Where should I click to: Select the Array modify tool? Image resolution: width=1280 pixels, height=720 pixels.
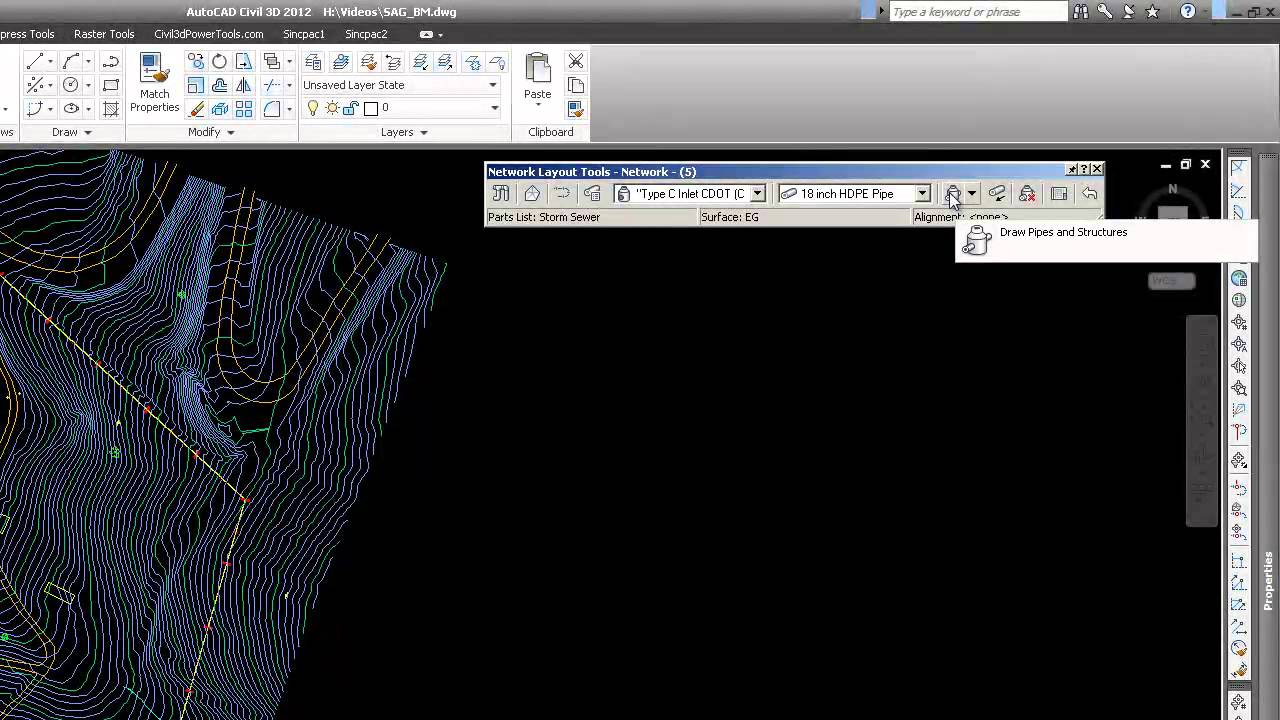point(244,110)
